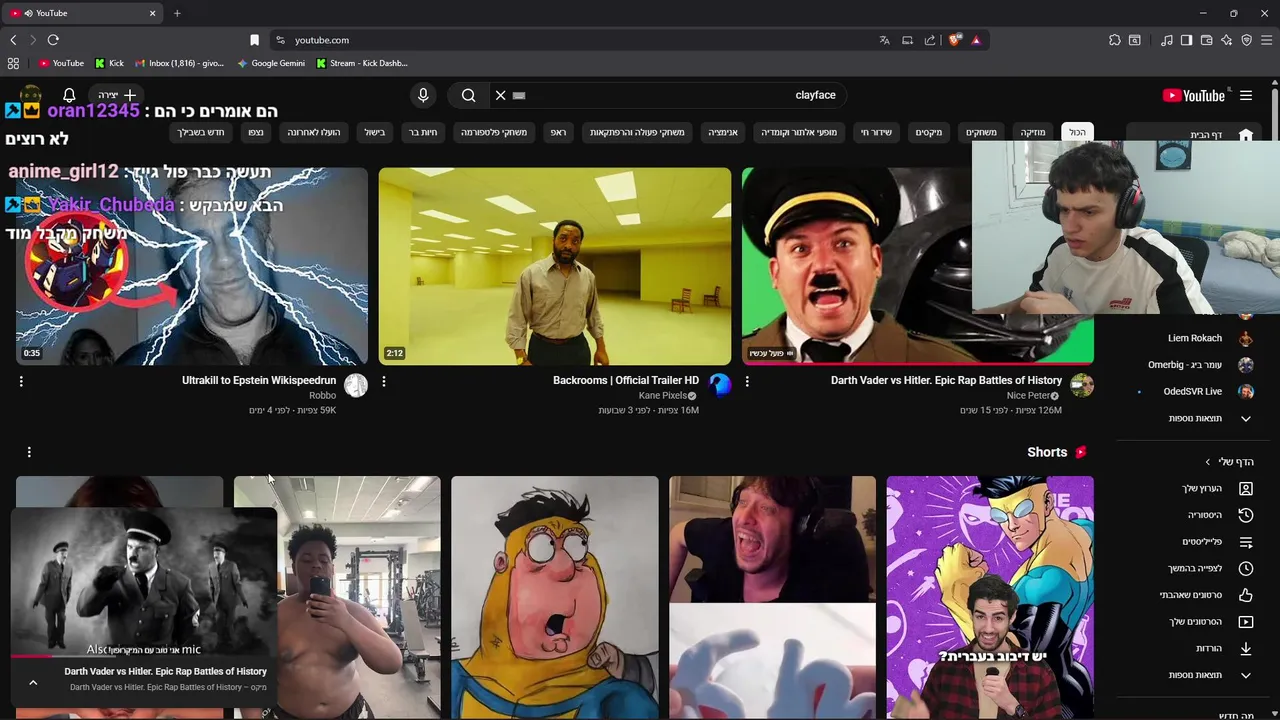Open the Invincible Hebrew dub Short

[990, 597]
